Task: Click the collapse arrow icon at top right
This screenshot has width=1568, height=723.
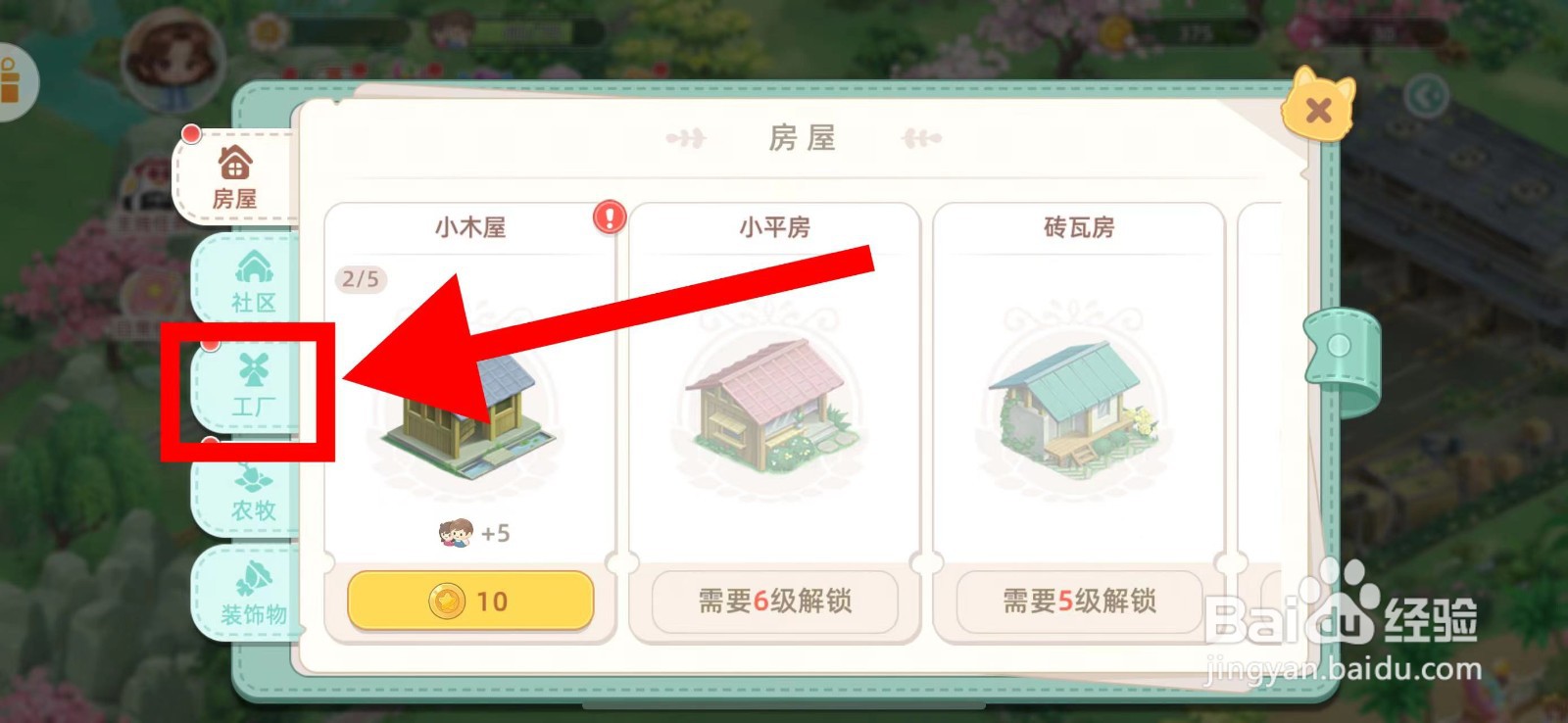Action: [x=1426, y=96]
